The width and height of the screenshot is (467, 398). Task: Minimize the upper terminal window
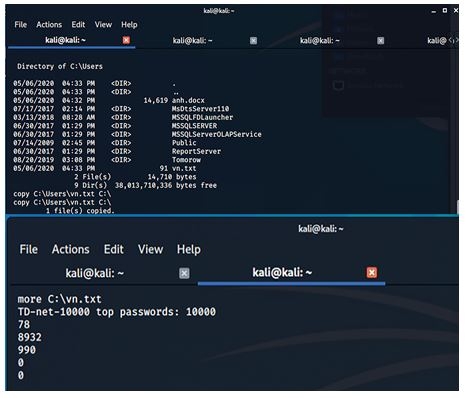click(433, 11)
